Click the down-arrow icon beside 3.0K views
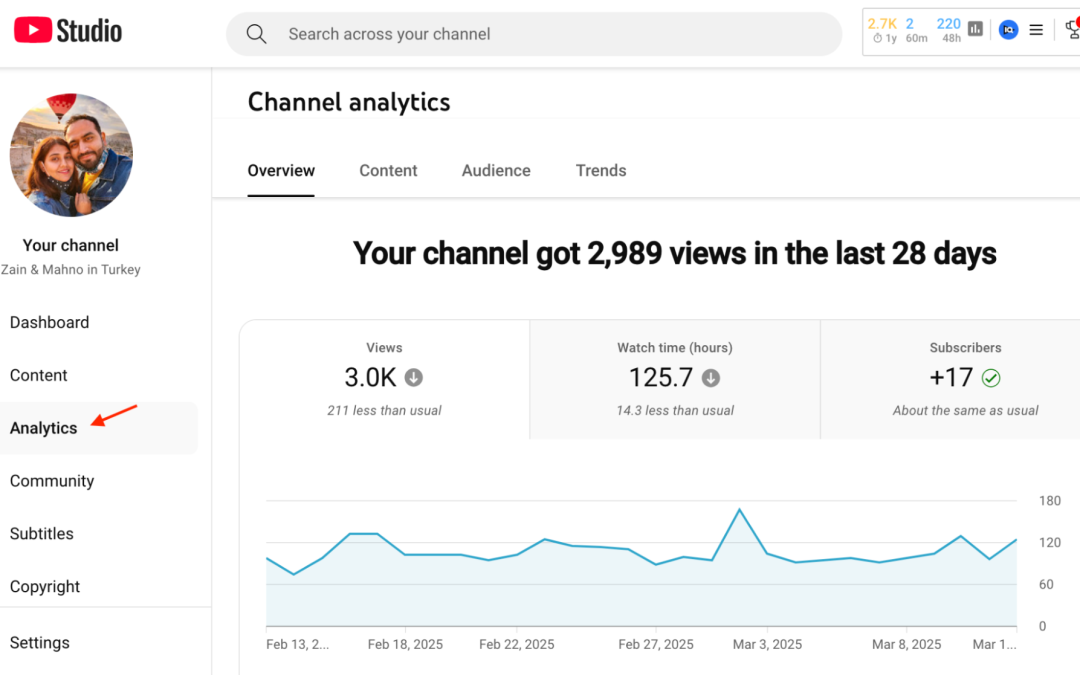This screenshot has height=675, width=1080. coord(414,378)
